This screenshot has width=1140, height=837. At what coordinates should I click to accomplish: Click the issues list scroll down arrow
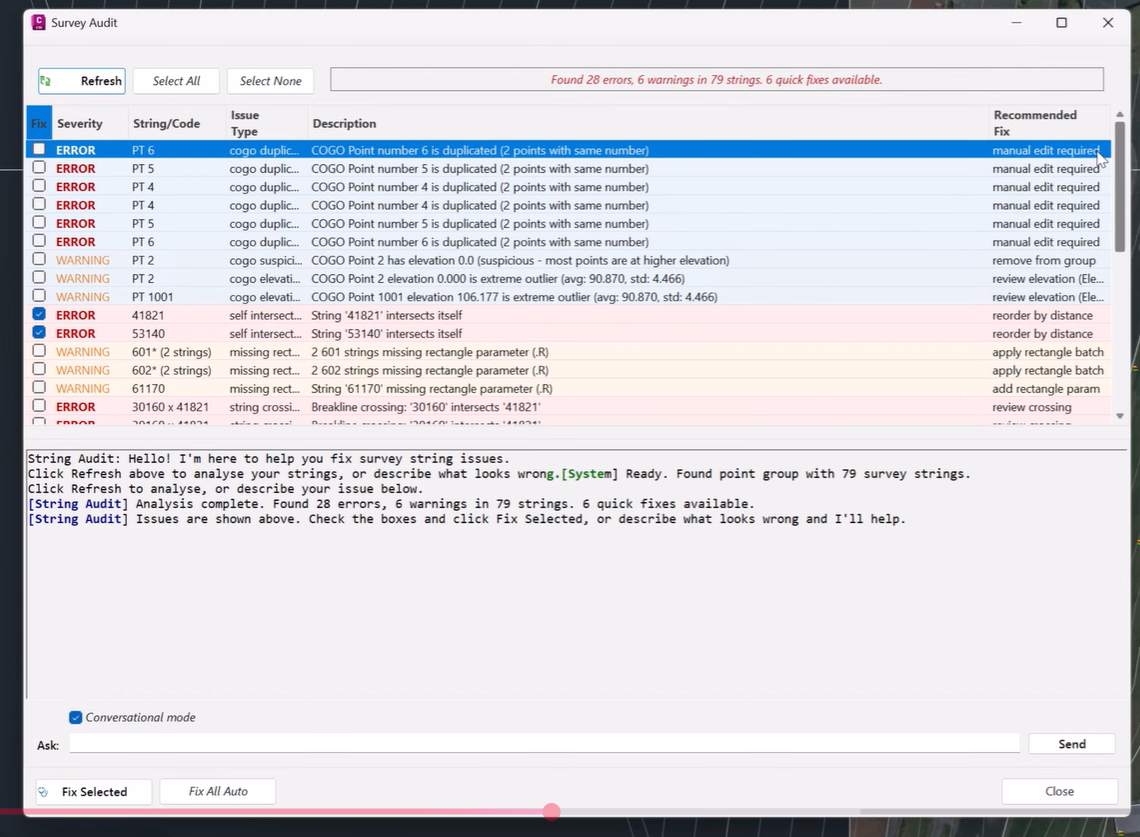(x=1120, y=416)
